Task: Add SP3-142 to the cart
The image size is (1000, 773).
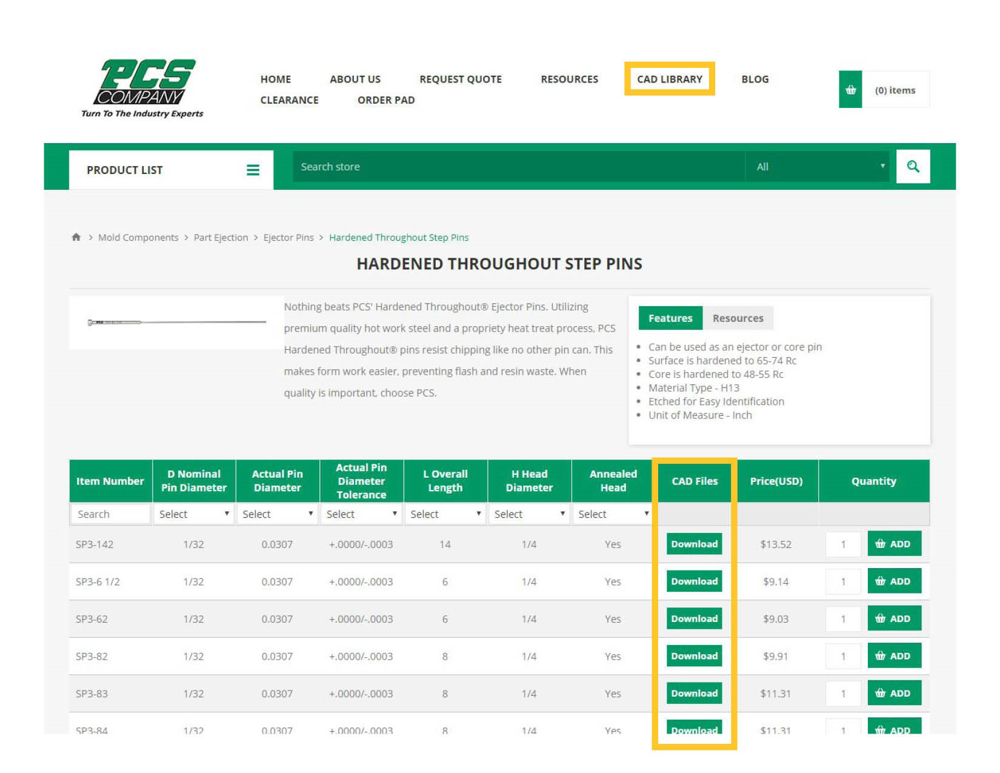Action: click(893, 544)
